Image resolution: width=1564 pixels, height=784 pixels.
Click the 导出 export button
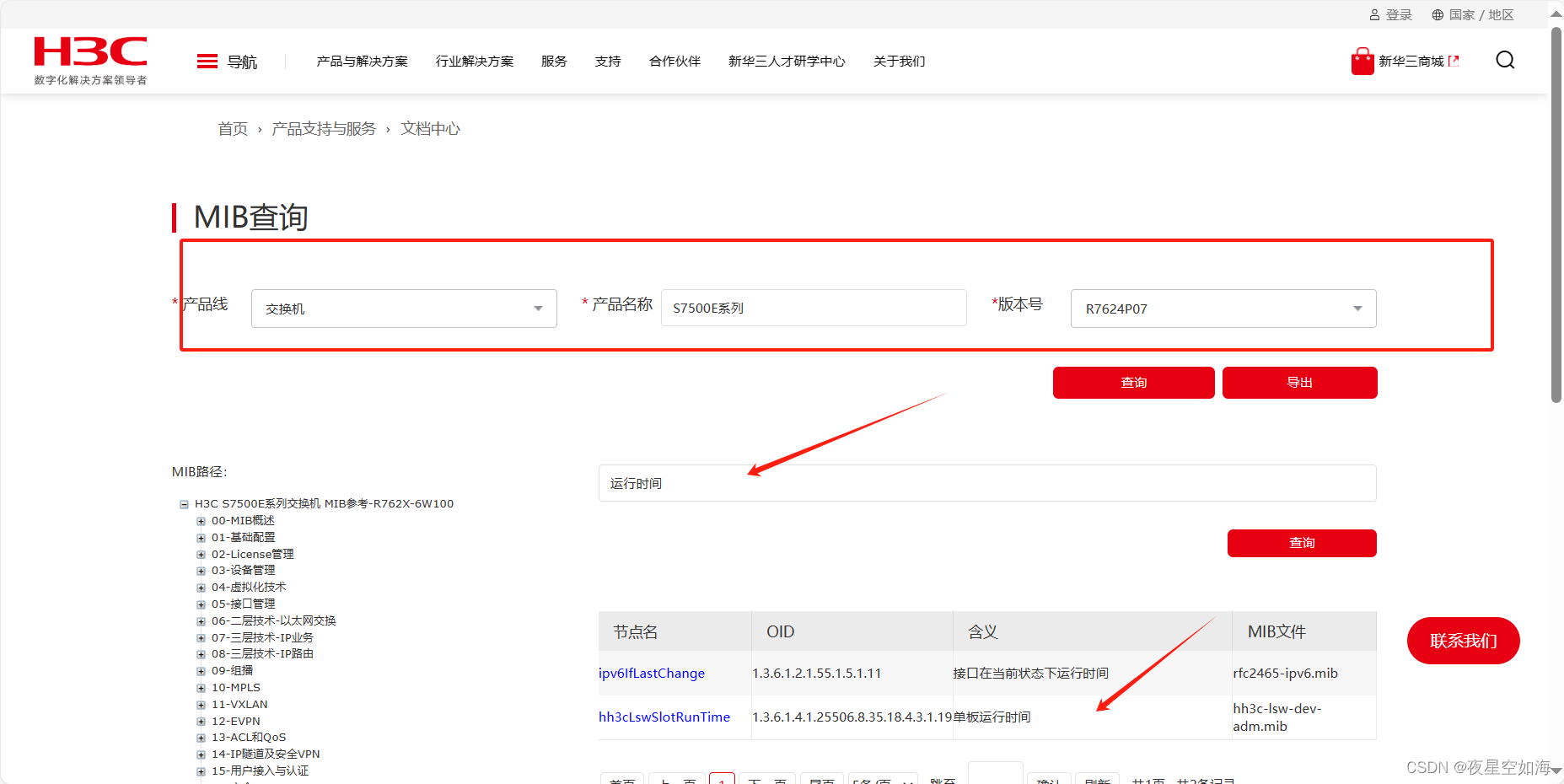point(1298,382)
